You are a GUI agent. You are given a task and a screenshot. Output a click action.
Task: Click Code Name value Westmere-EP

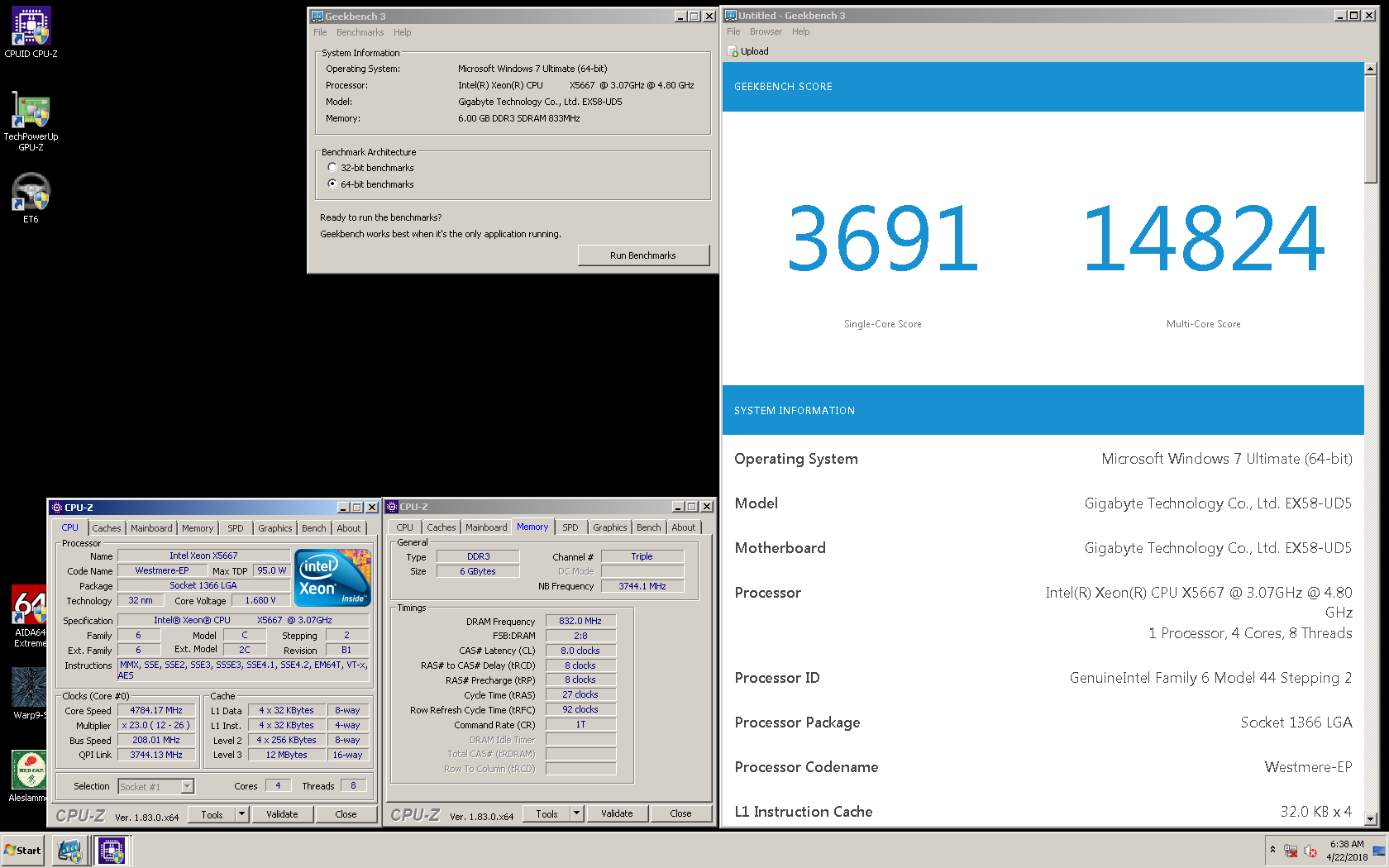tap(162, 570)
